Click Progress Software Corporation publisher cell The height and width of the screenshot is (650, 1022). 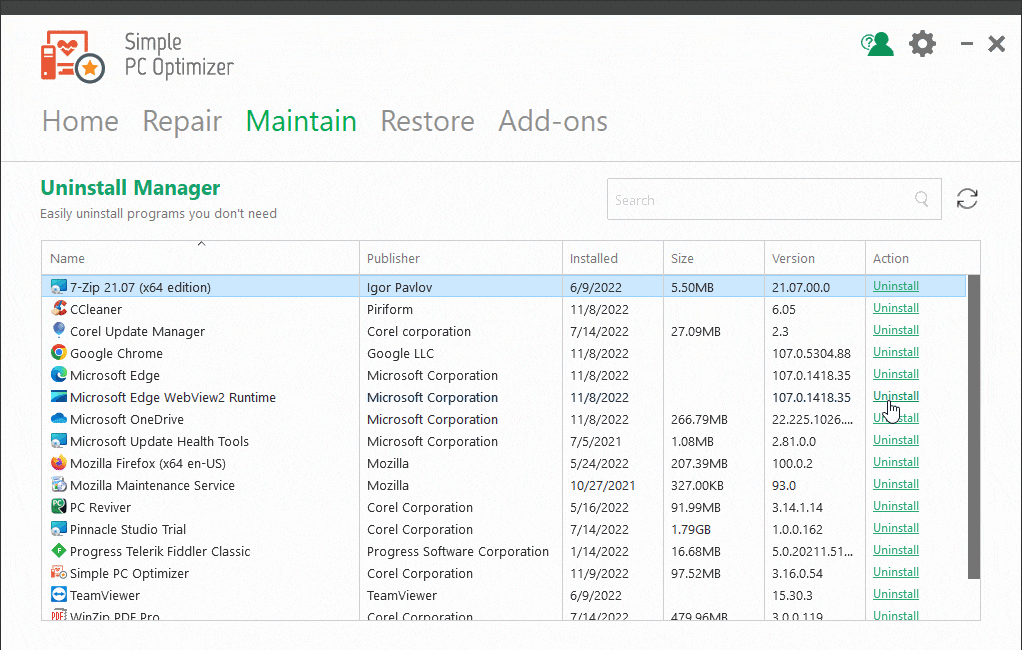click(x=458, y=552)
